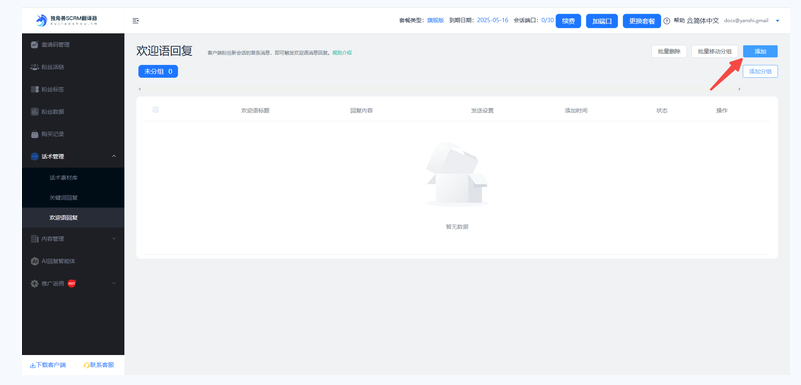Select the 未分组 0 group tab

[x=158, y=71]
